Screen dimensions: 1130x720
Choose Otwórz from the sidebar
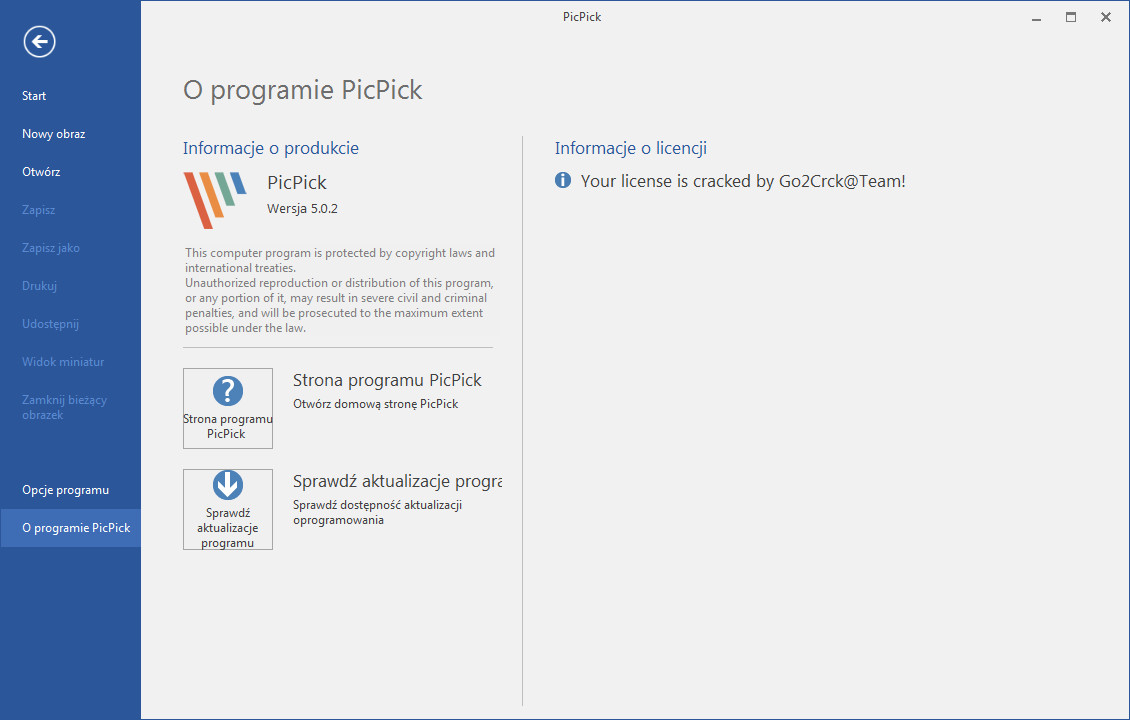(71, 172)
